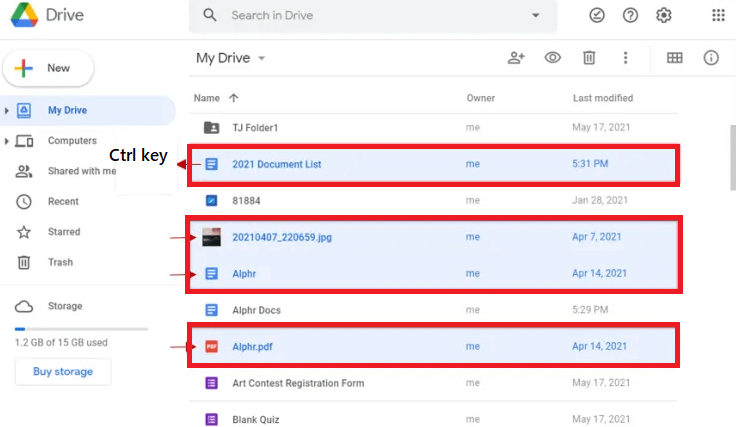Open the three-dot more actions menu
The height and width of the screenshot is (427, 736).
(625, 58)
